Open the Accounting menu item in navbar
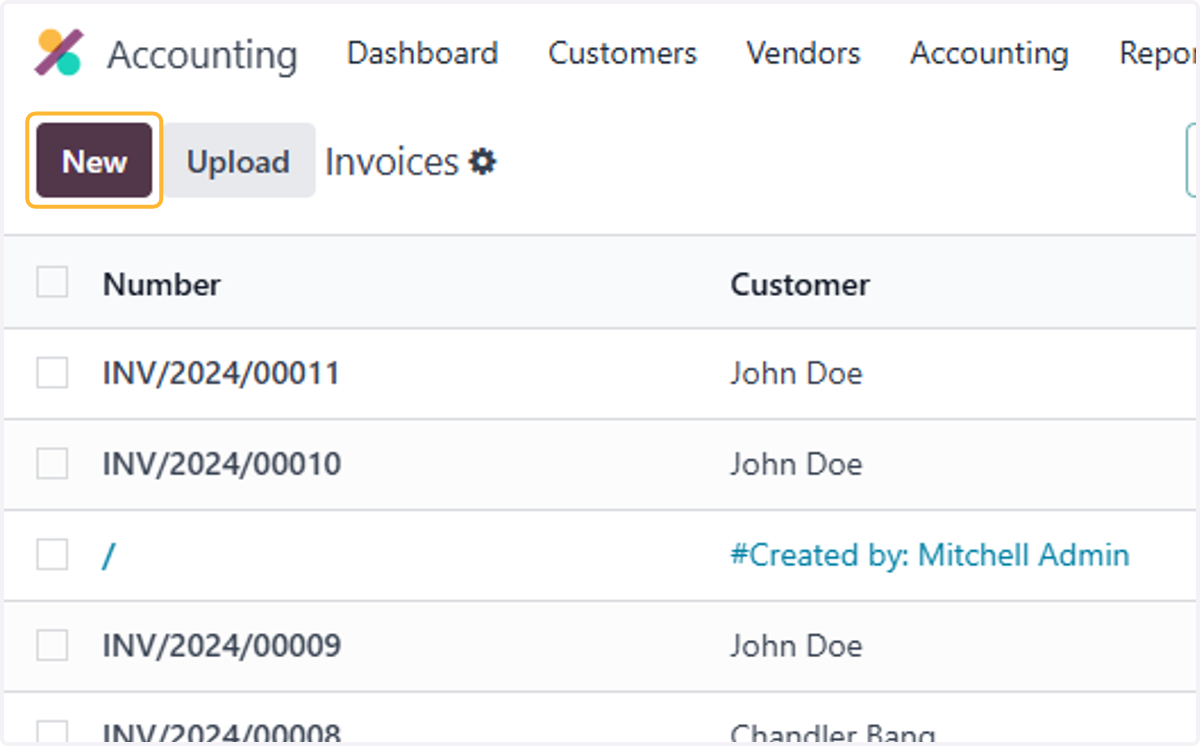The width and height of the screenshot is (1200, 746). (989, 53)
